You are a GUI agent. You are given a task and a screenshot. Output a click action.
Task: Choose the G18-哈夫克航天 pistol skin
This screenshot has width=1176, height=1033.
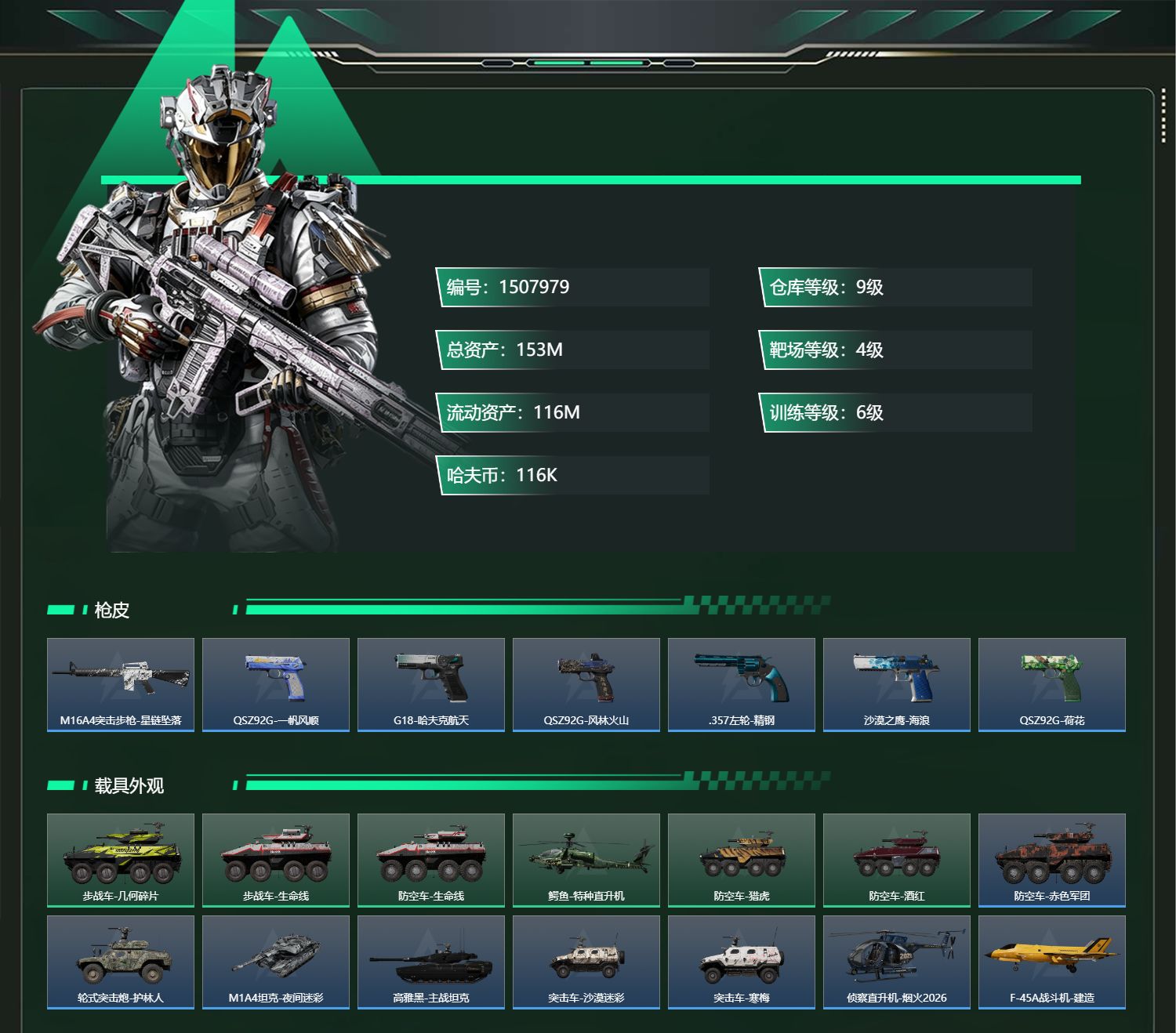pos(431,685)
